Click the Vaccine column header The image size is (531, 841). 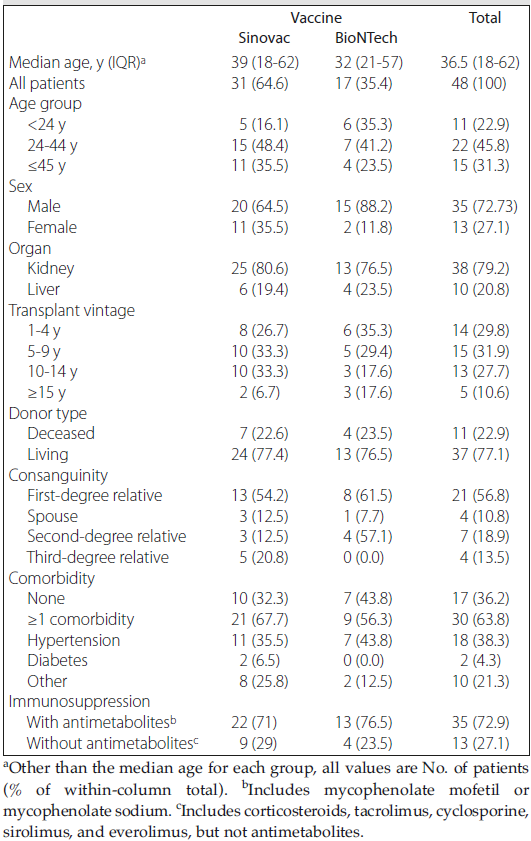[x=316, y=18]
